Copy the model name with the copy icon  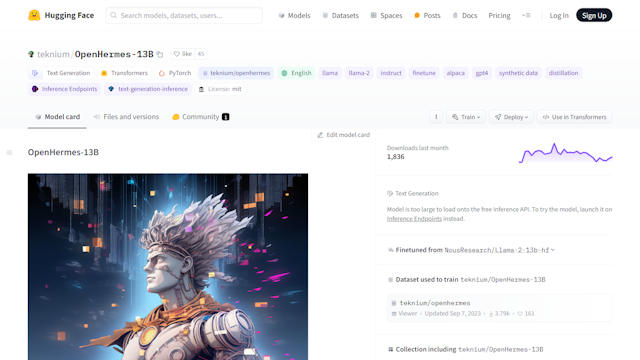(x=160, y=54)
